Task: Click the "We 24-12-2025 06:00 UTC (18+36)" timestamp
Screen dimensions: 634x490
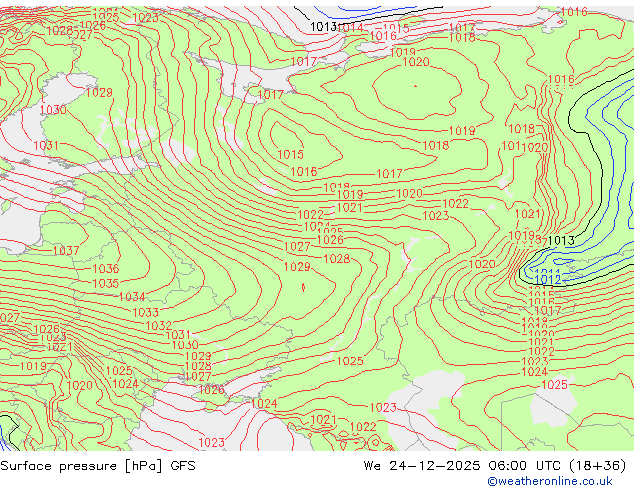Action: click(495, 466)
